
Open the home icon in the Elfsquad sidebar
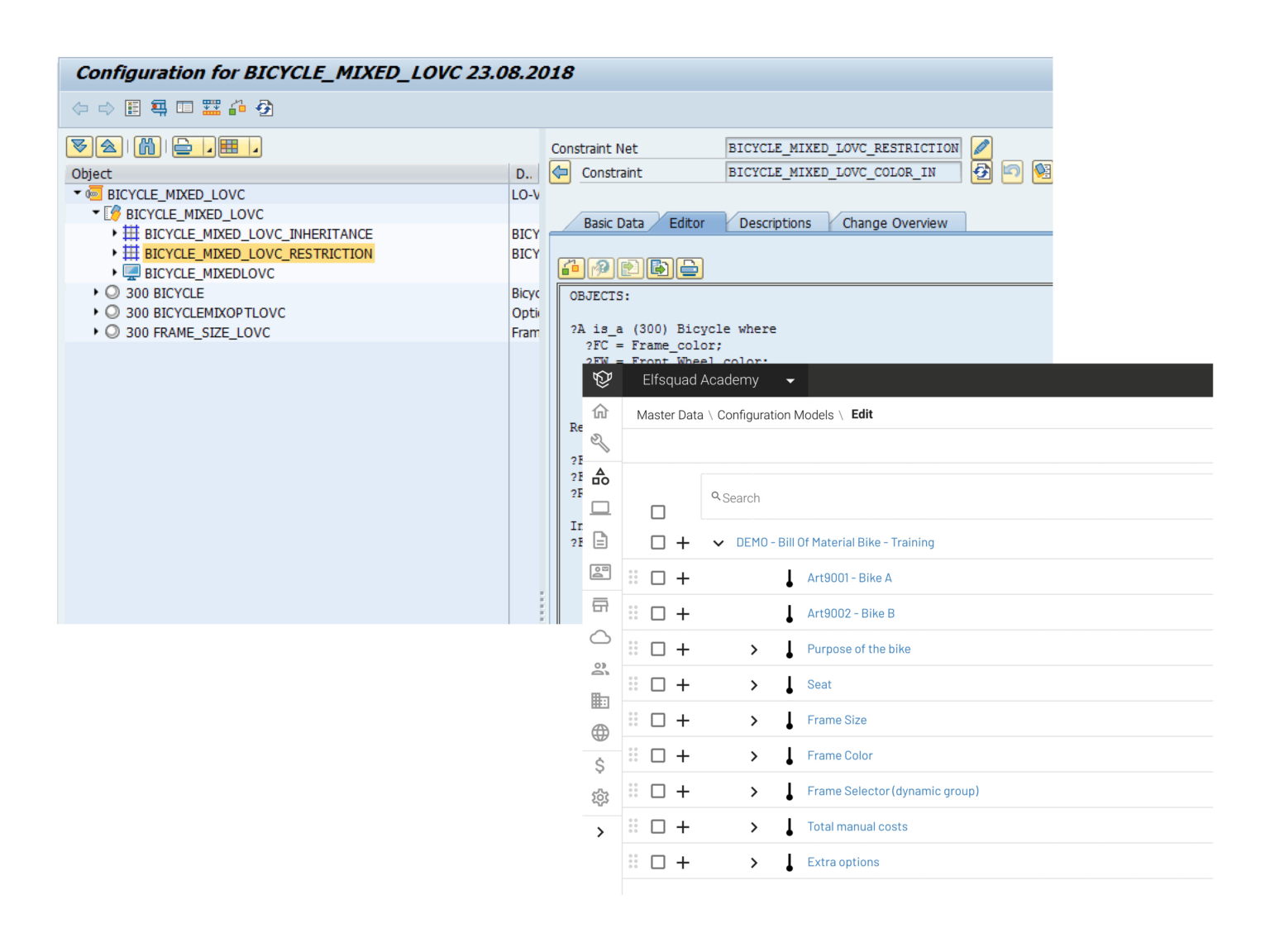(x=600, y=411)
